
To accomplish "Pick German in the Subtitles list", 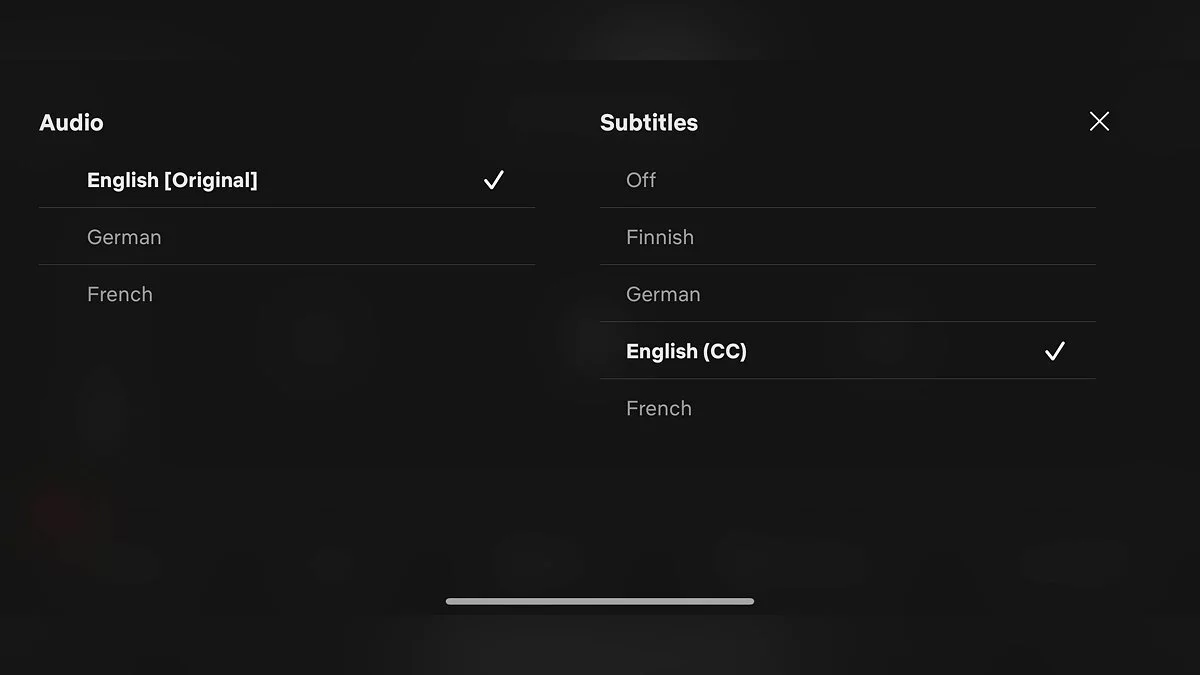I will (x=663, y=294).
